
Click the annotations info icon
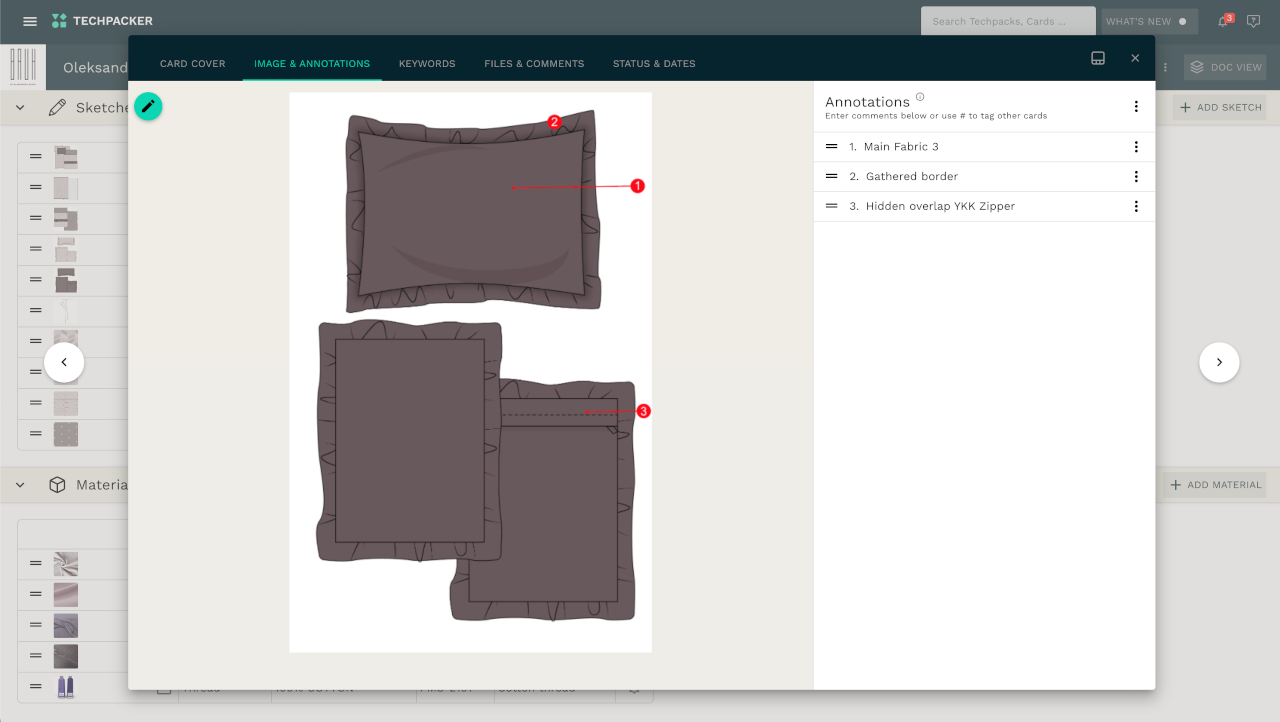(920, 97)
